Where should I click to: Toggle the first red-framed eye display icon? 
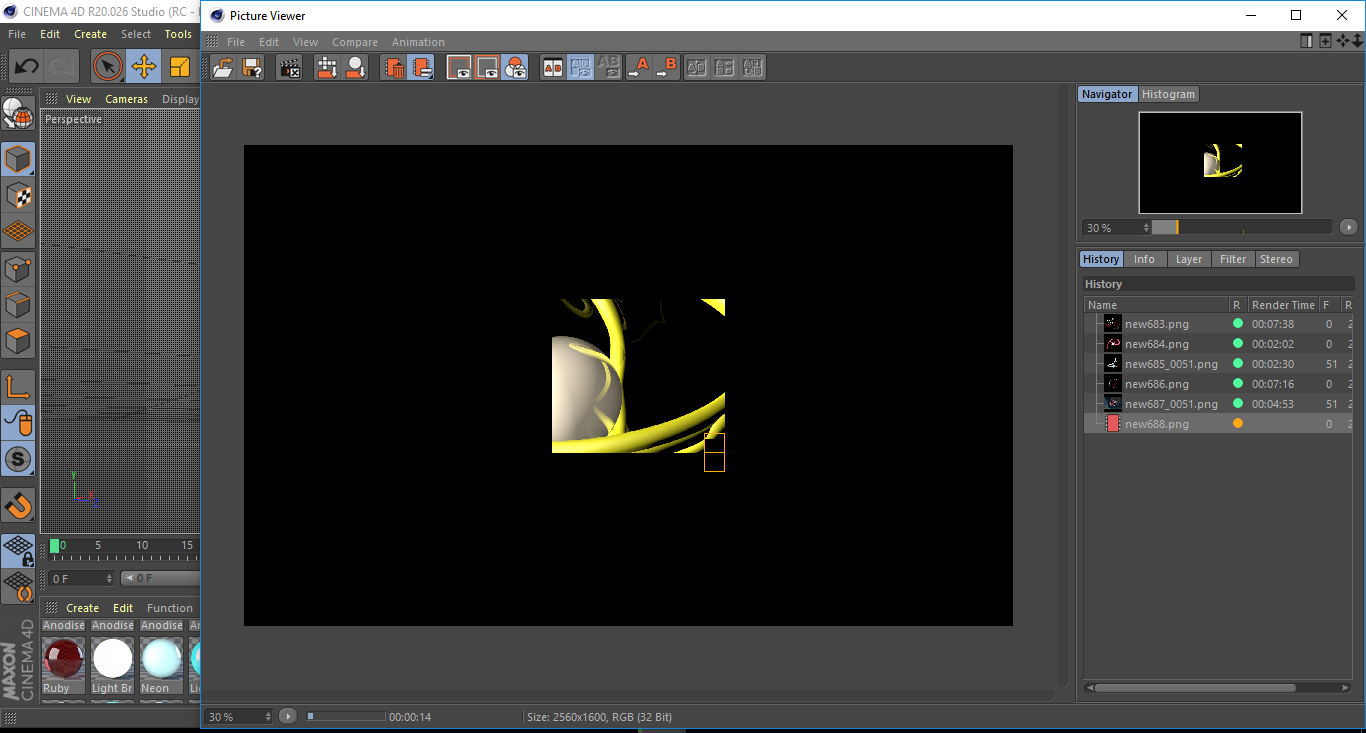(460, 67)
